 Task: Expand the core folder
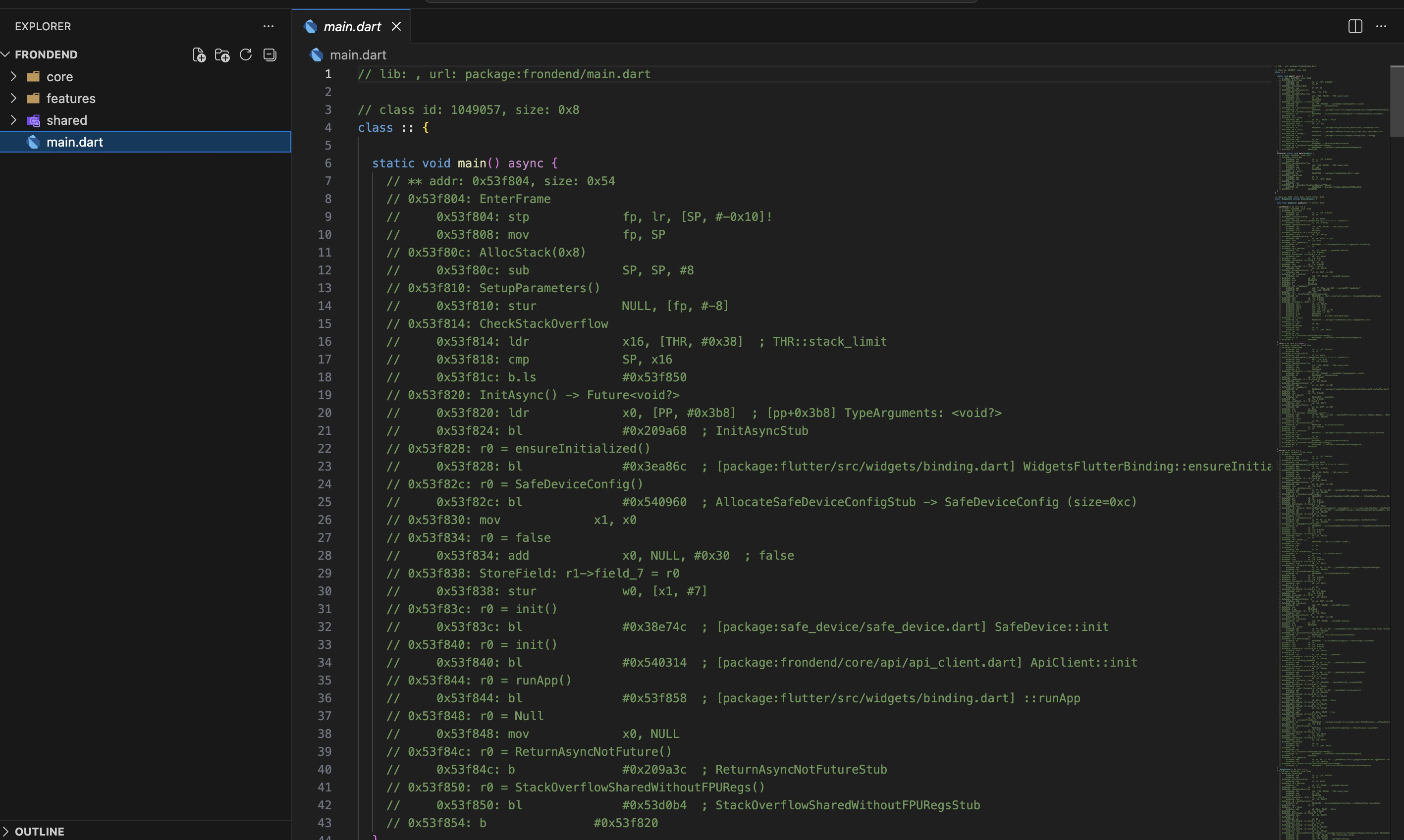tap(13, 76)
